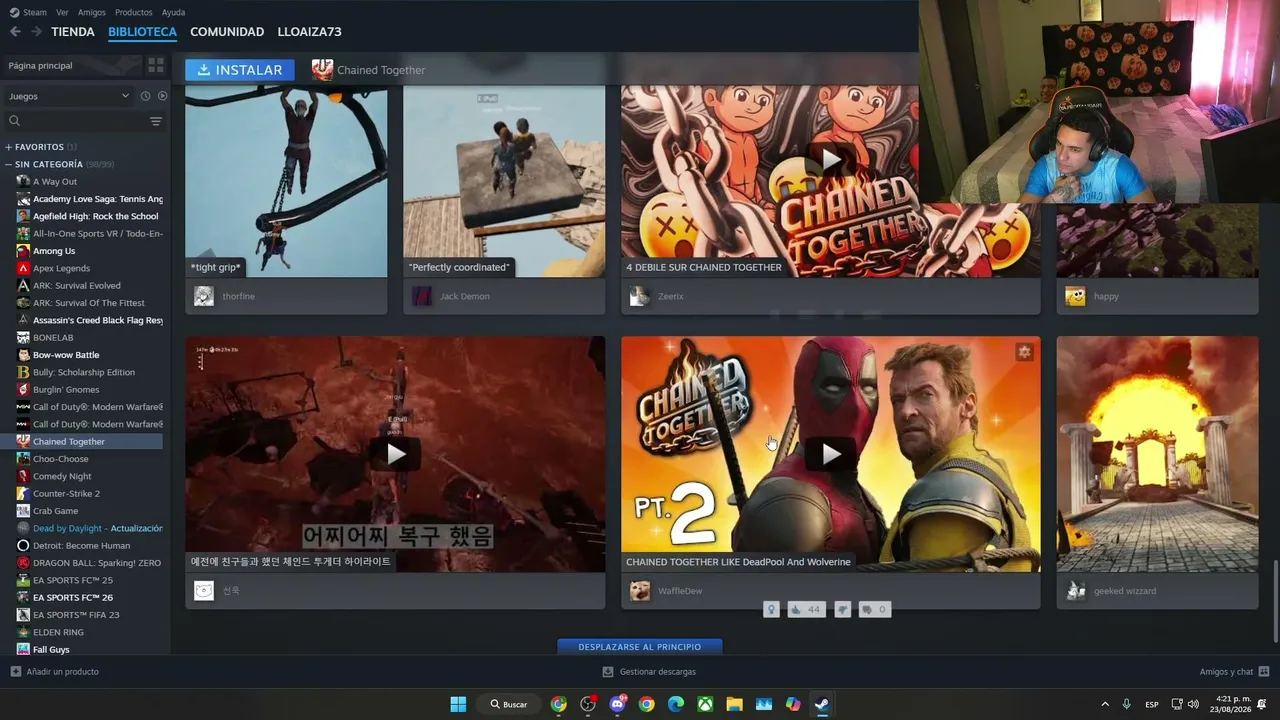Open the Juegos filter dropdown
Screen dimensions: 1280x720
(69, 96)
